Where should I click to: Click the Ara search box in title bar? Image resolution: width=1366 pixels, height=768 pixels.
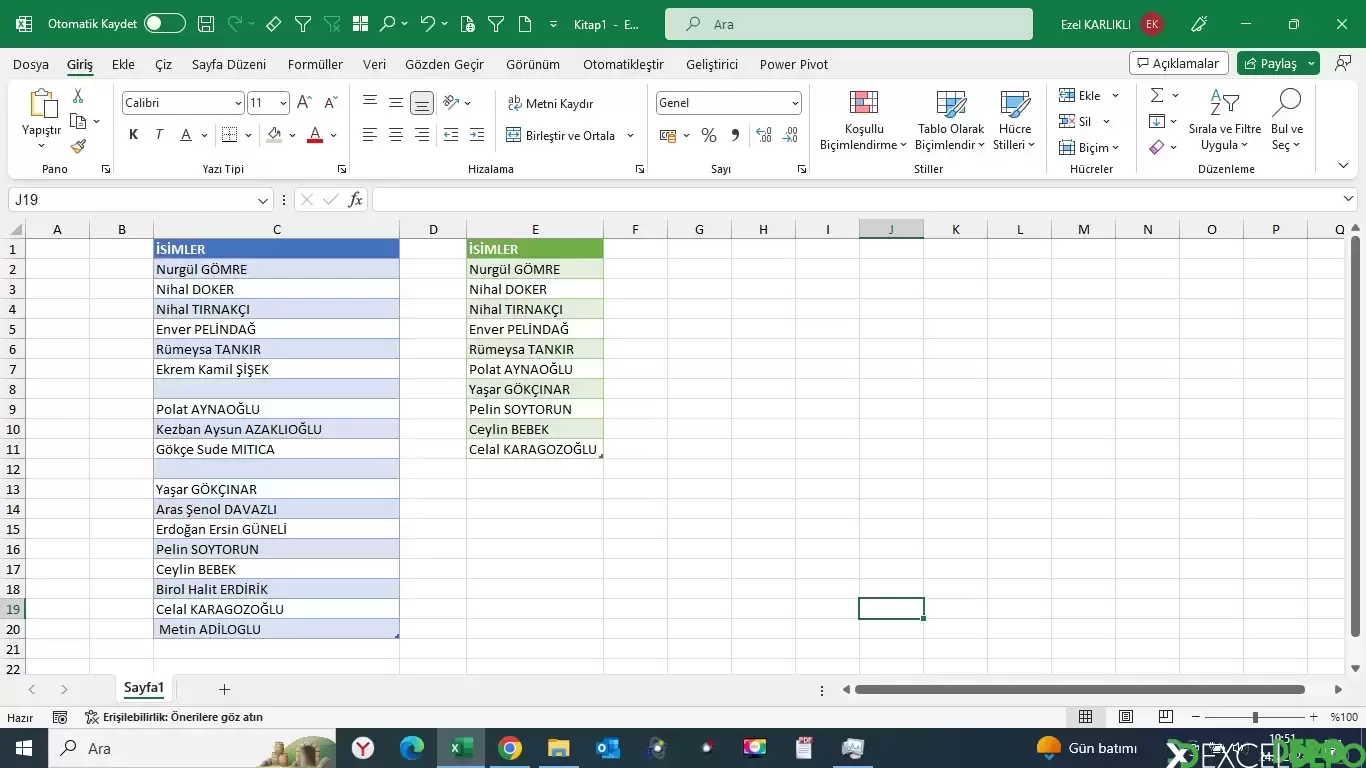(x=849, y=24)
